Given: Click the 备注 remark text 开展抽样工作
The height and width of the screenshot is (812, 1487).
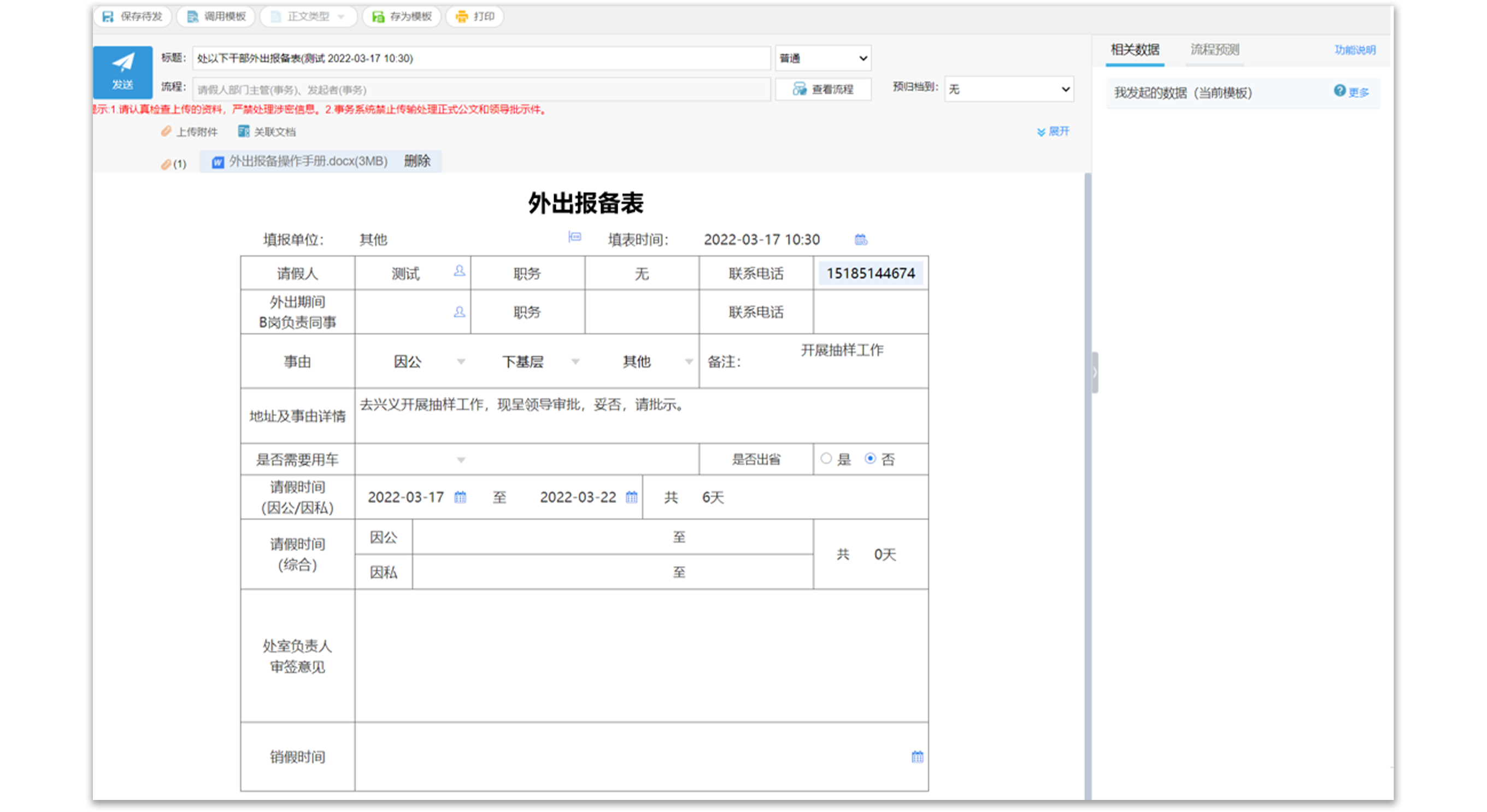Looking at the screenshot, I should (x=842, y=350).
